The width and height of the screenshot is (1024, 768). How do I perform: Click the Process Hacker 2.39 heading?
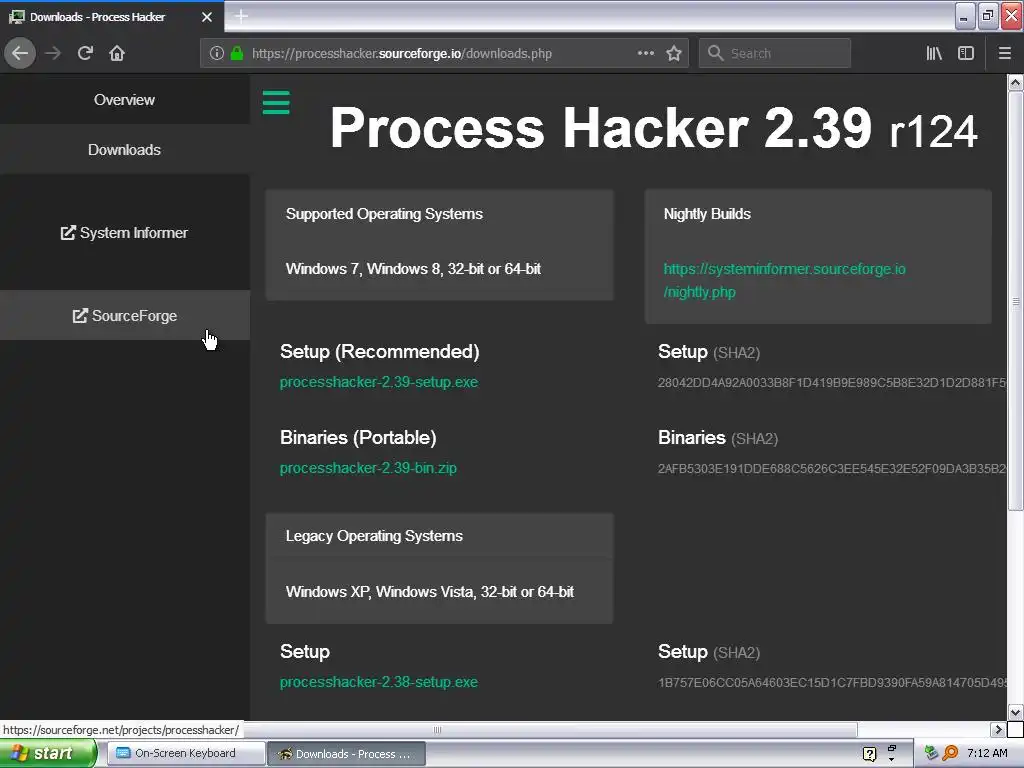click(653, 128)
